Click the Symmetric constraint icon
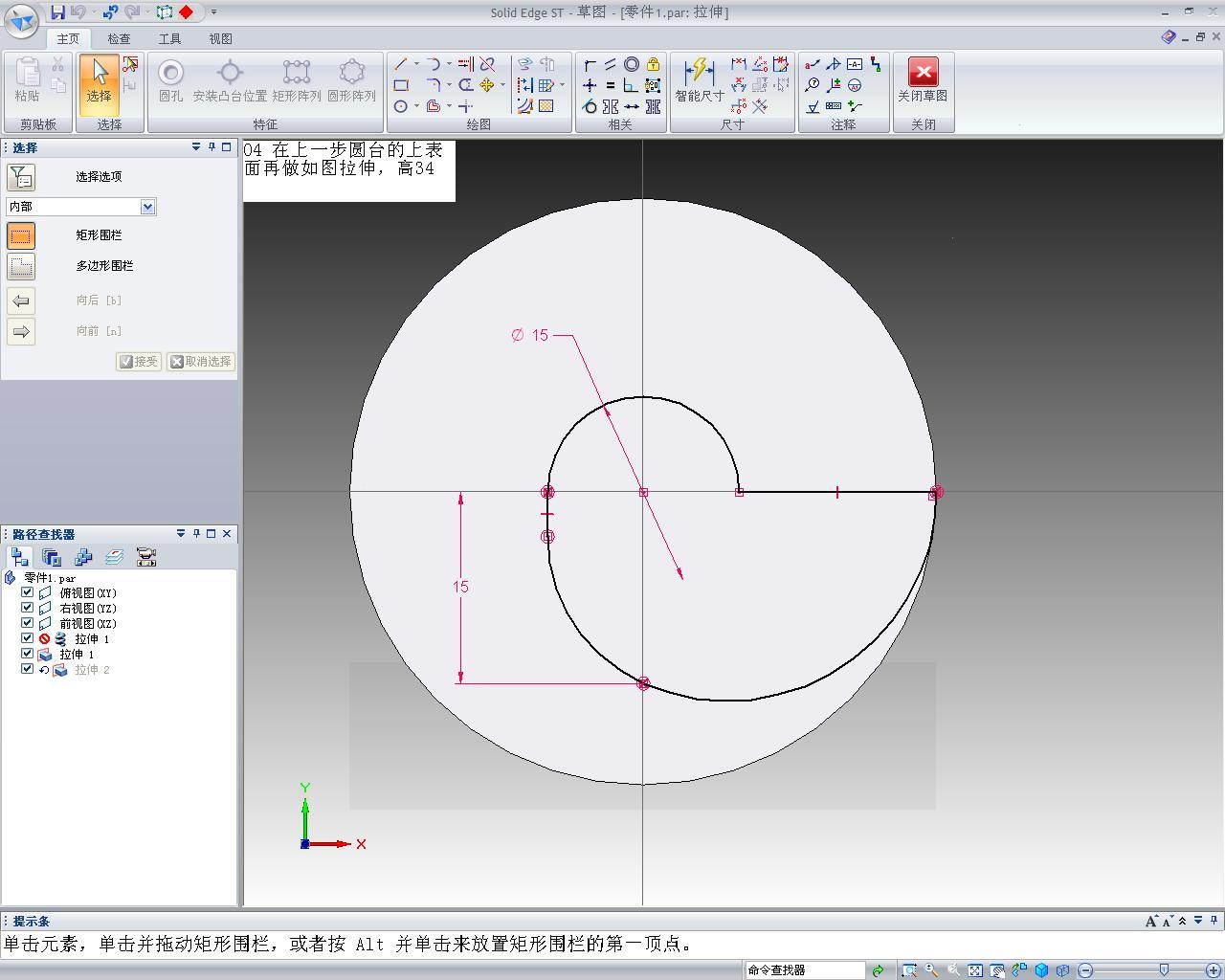 [611, 106]
